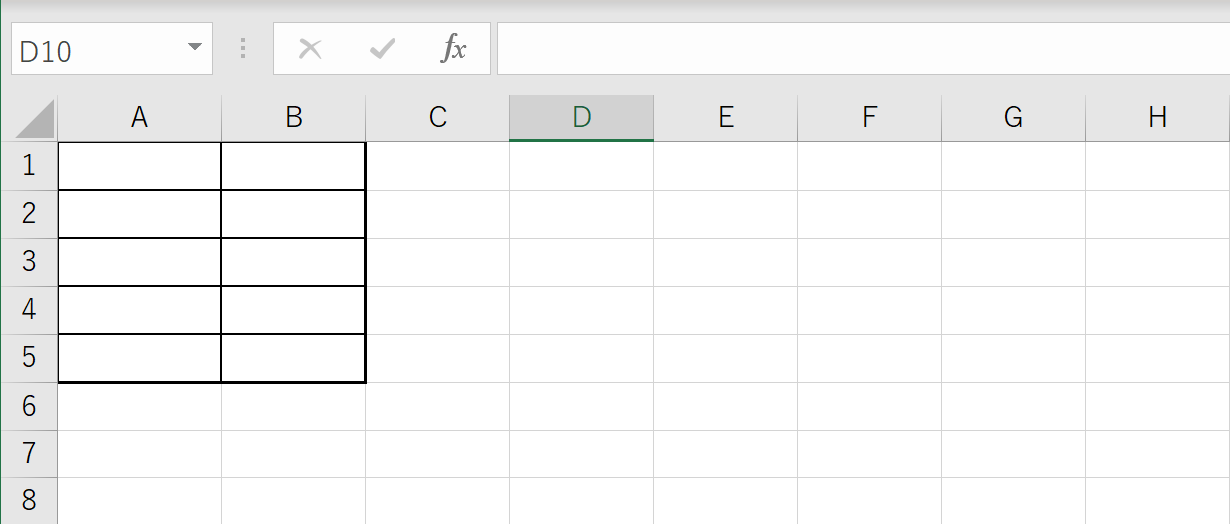
Task: Click bordered cell A5
Action: click(140, 358)
